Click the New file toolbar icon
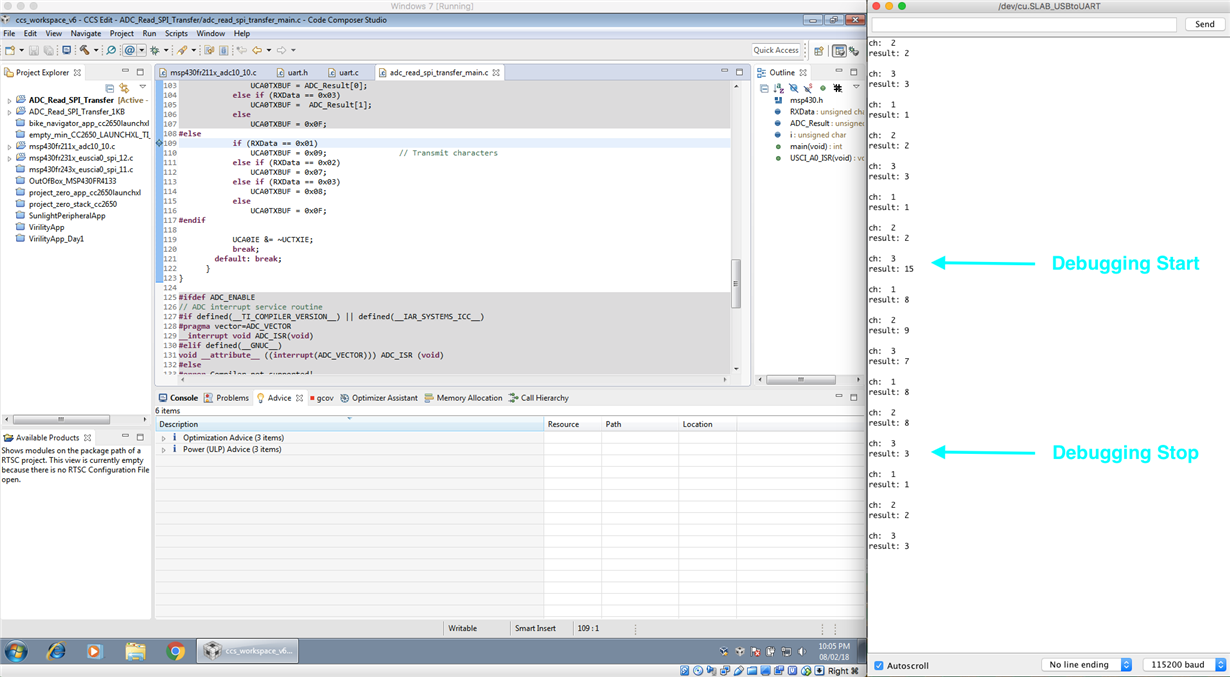 pyautogui.click(x=10, y=50)
